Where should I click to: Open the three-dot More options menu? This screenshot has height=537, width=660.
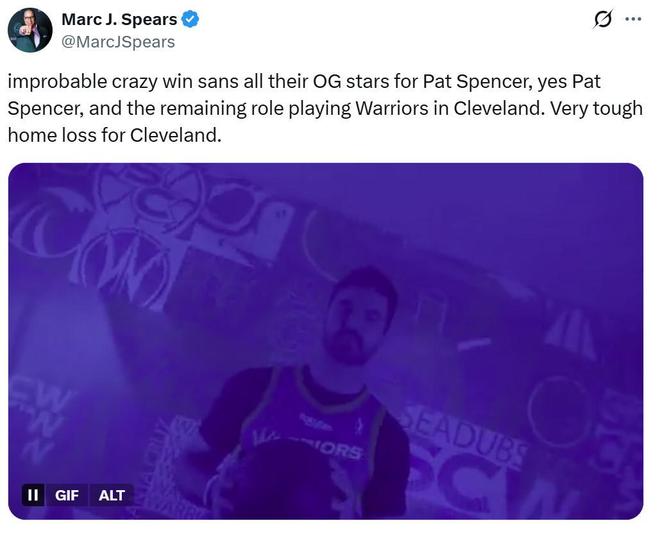coord(633,19)
